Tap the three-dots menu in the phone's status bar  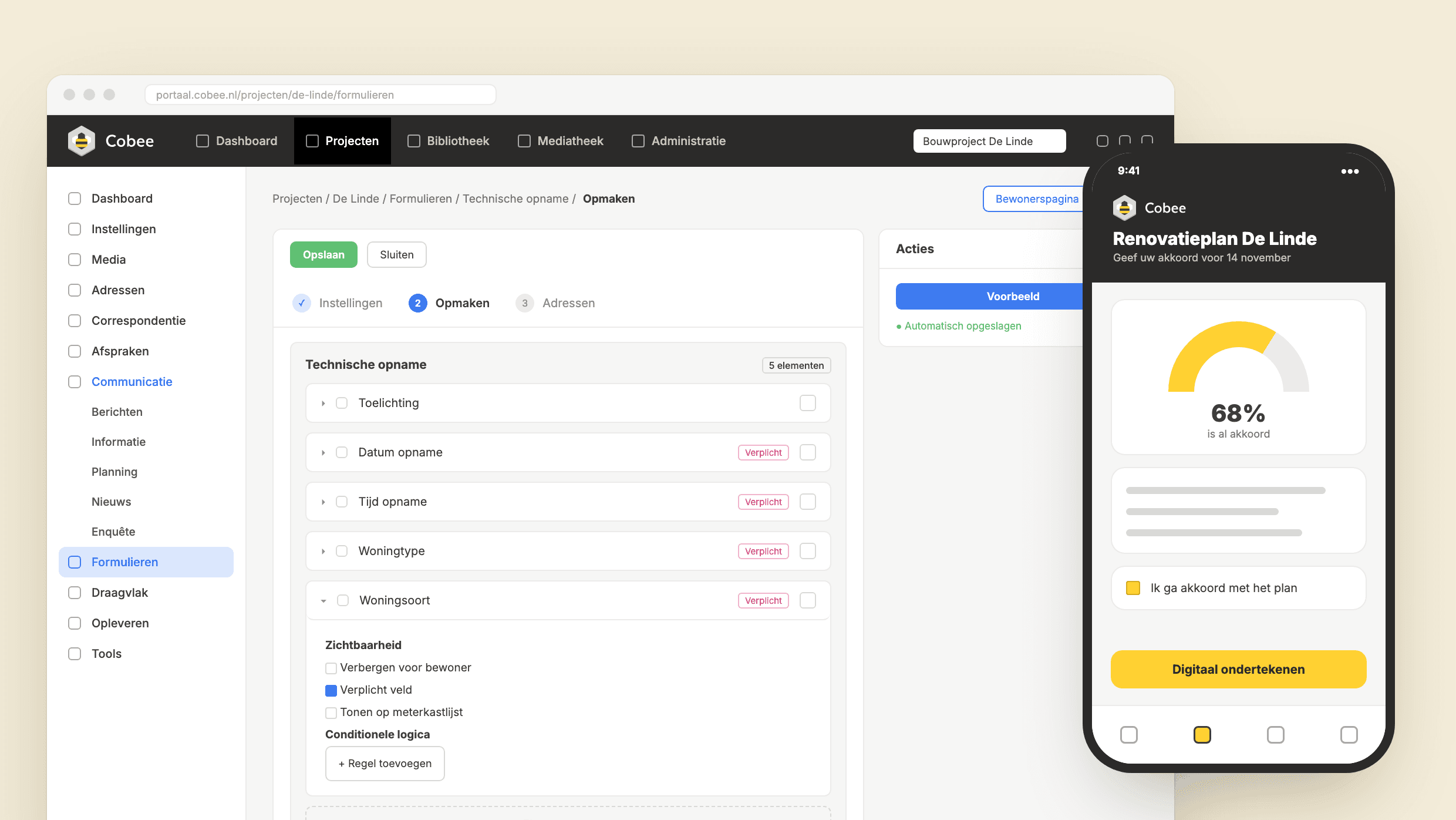tap(1350, 172)
